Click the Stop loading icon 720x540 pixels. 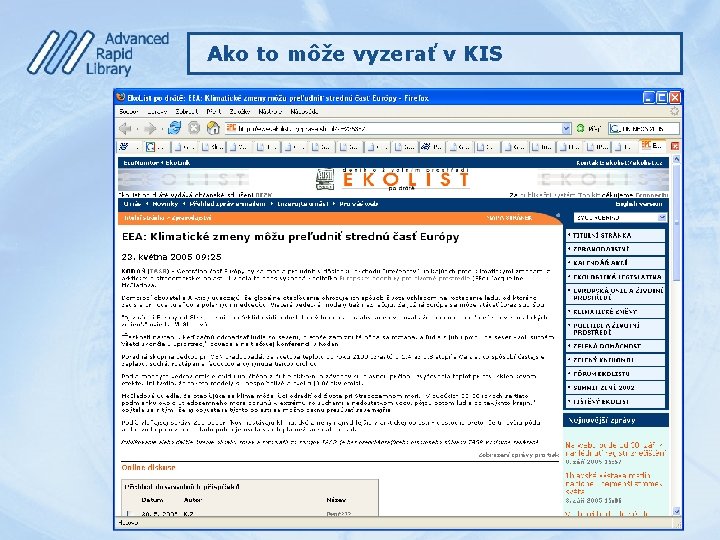194,128
